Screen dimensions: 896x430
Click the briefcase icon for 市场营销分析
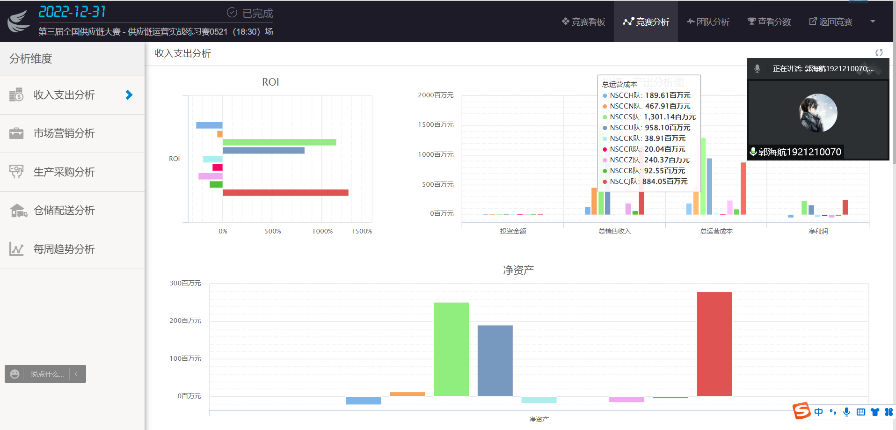17,133
